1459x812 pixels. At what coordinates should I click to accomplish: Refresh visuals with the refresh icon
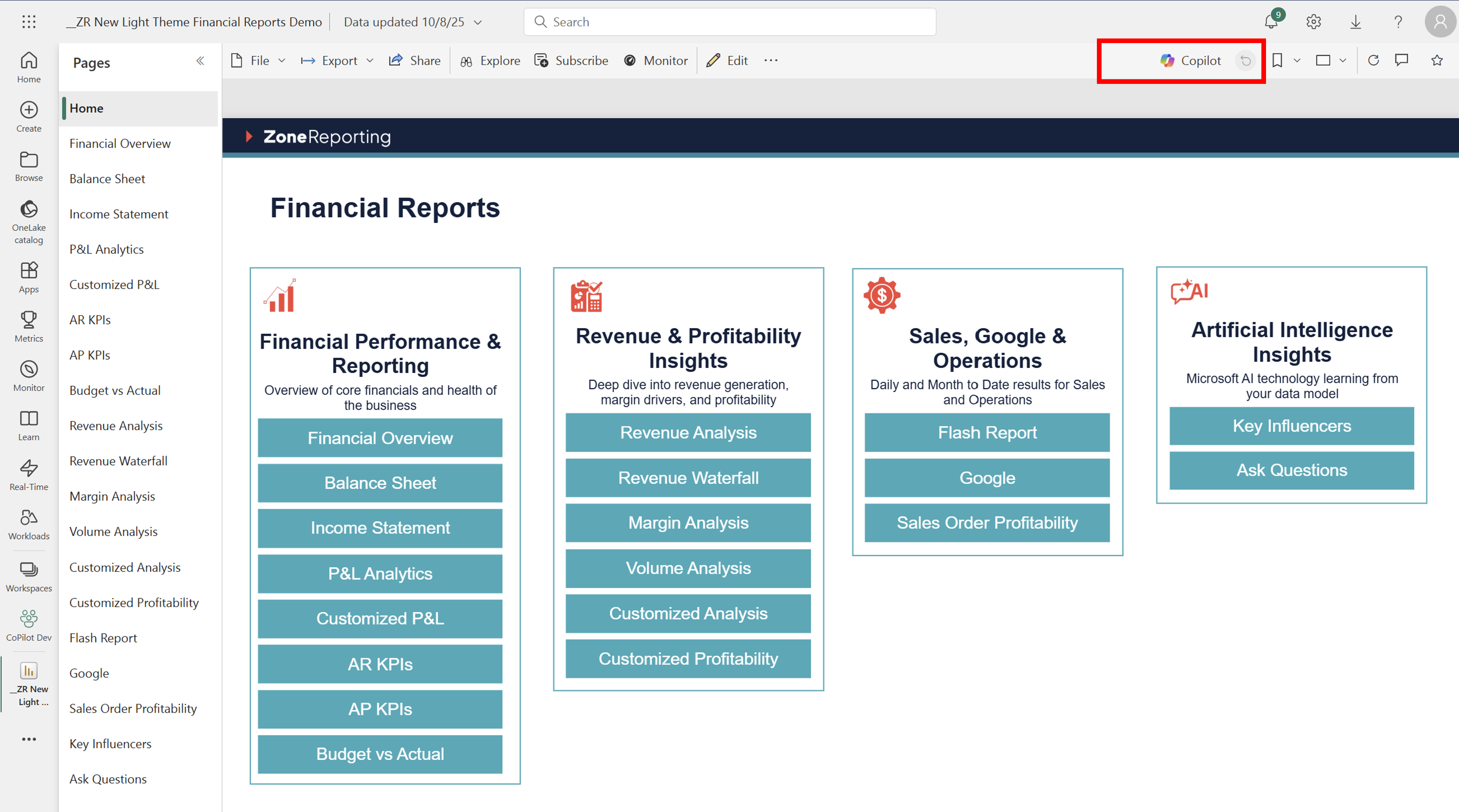click(x=1373, y=60)
